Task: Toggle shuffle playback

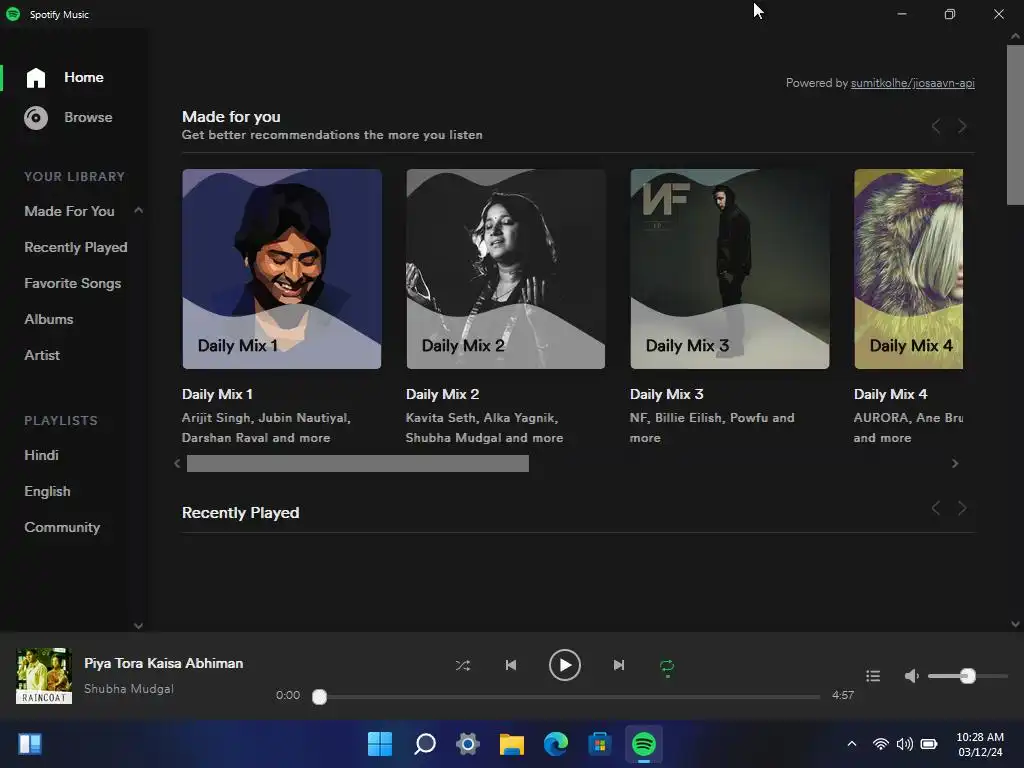Action: pyautogui.click(x=462, y=665)
